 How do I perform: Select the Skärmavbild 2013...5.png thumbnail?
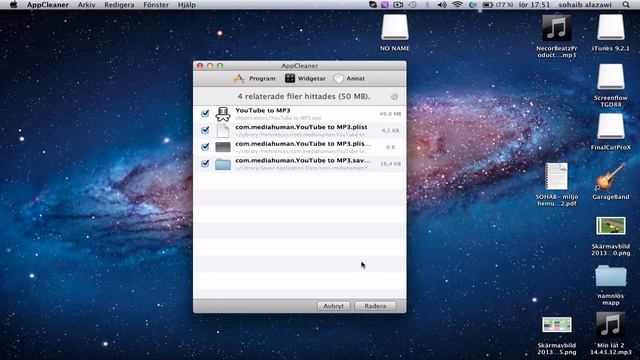[x=557, y=325]
